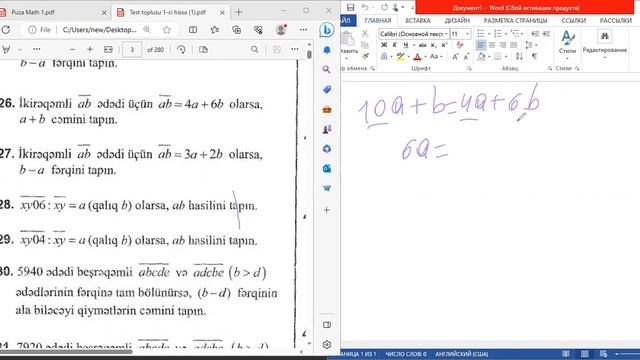Screen dimensions: 640x360
Task: Open Shopping tag in Edge sidebar
Action: (x=327, y=89)
